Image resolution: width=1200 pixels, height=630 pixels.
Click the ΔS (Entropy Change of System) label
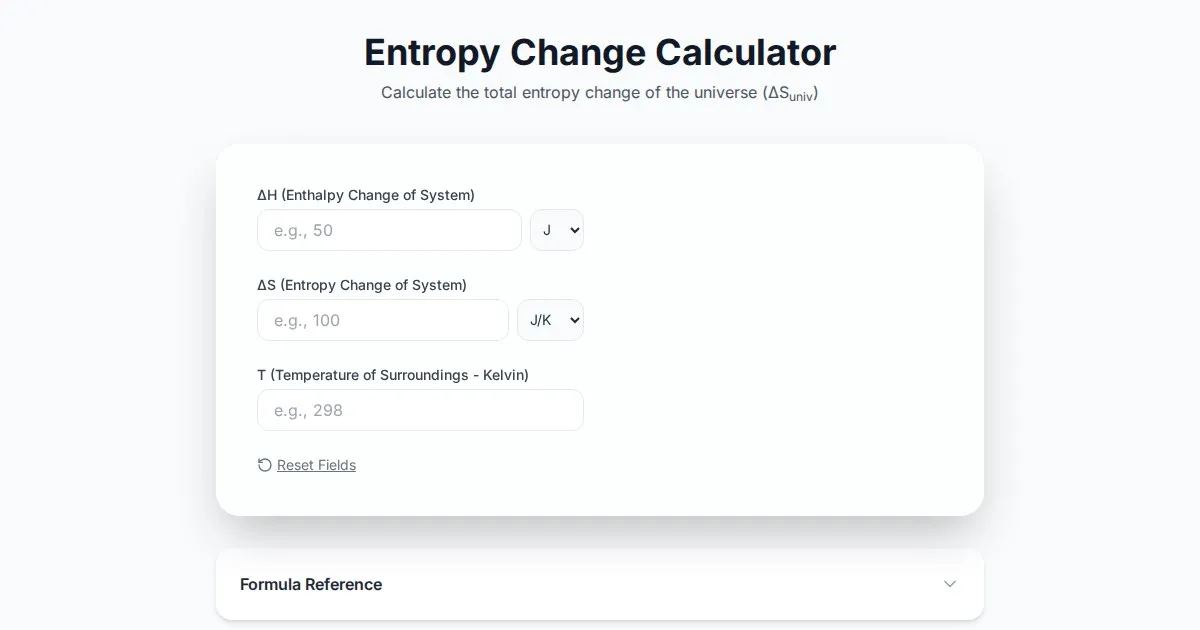pyautogui.click(x=362, y=285)
